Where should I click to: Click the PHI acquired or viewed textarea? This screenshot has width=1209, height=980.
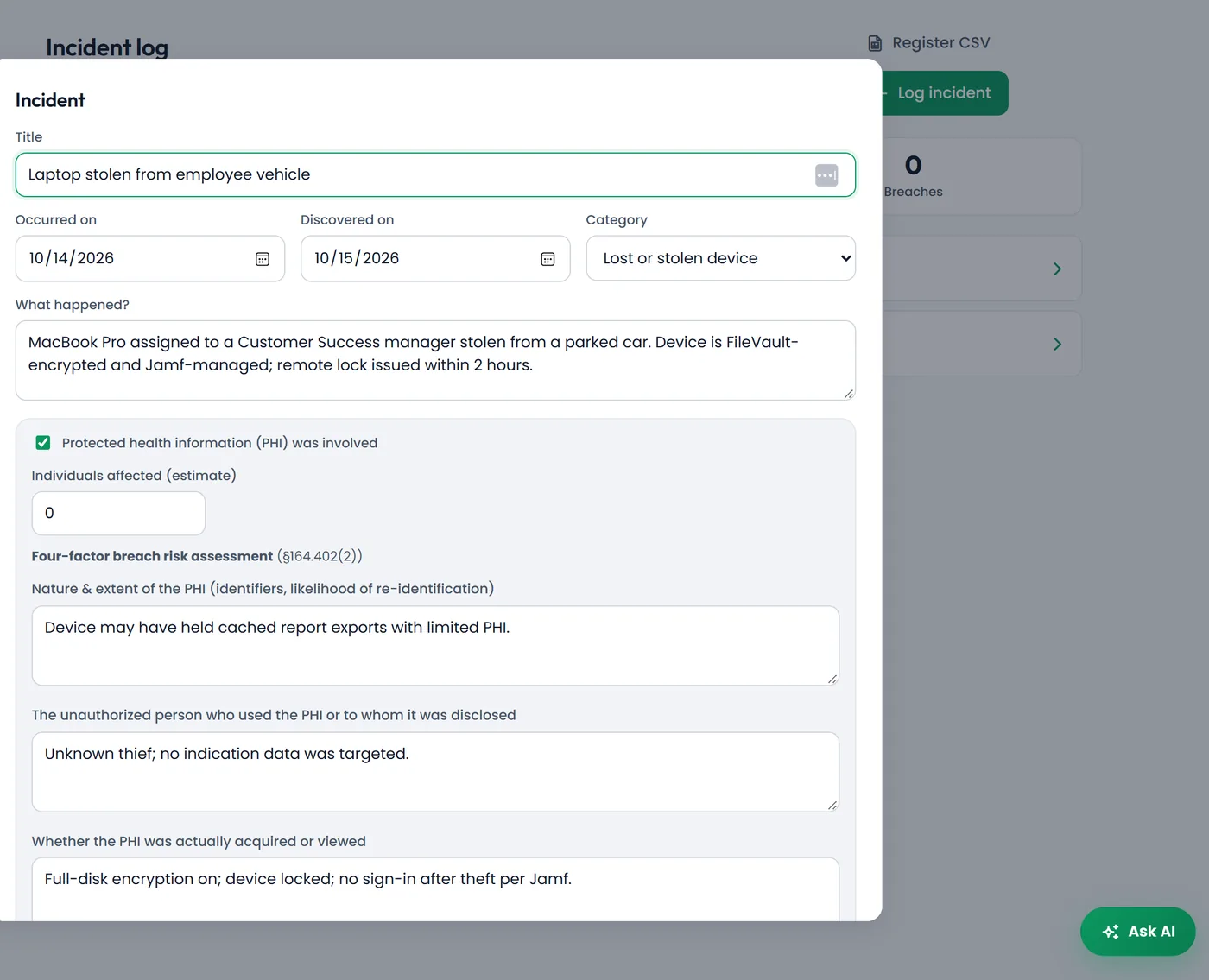point(435,889)
